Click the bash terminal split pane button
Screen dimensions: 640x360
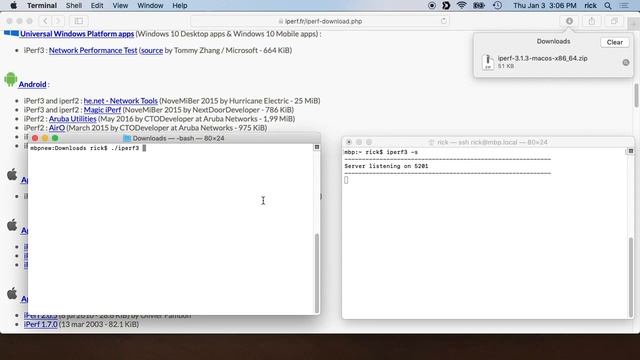pyautogui.click(x=316, y=147)
